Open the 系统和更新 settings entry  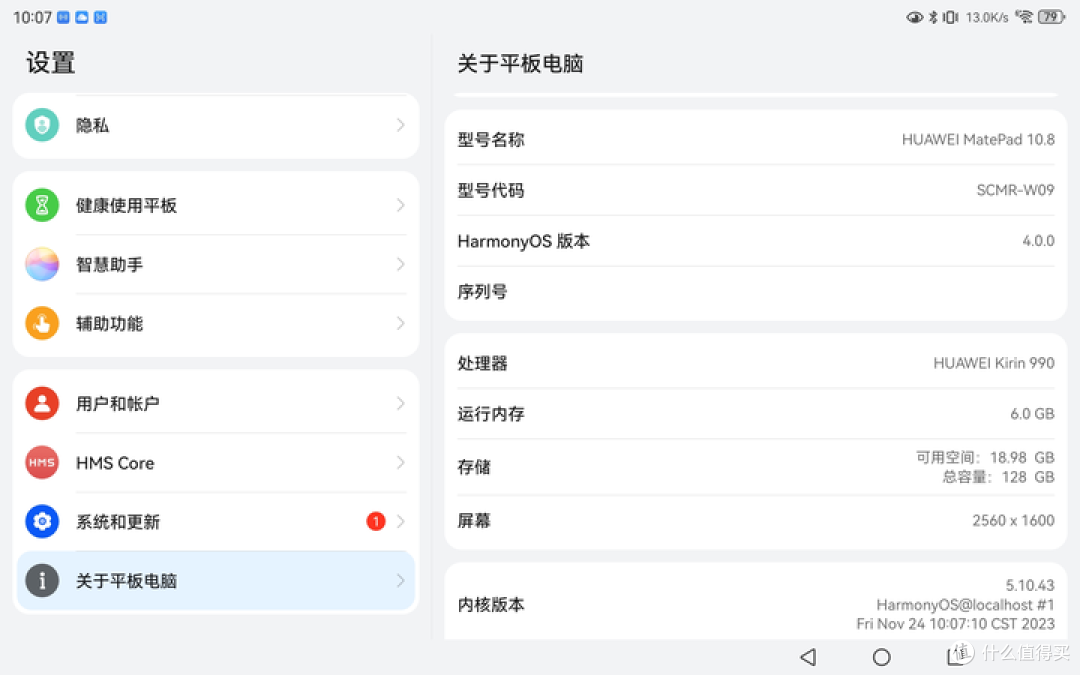(x=216, y=522)
